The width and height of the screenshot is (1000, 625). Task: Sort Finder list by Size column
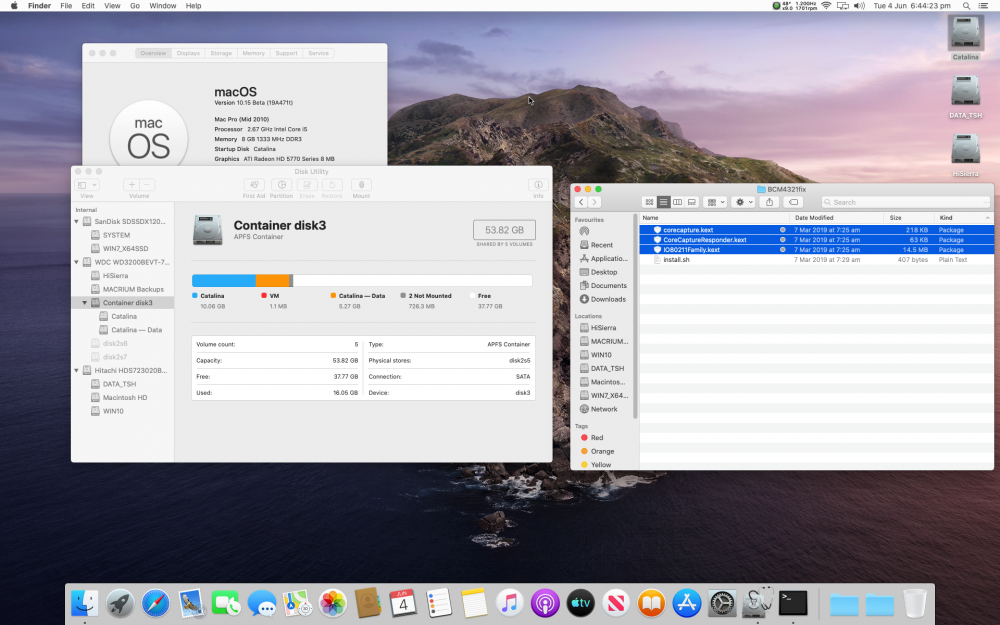tap(909, 218)
